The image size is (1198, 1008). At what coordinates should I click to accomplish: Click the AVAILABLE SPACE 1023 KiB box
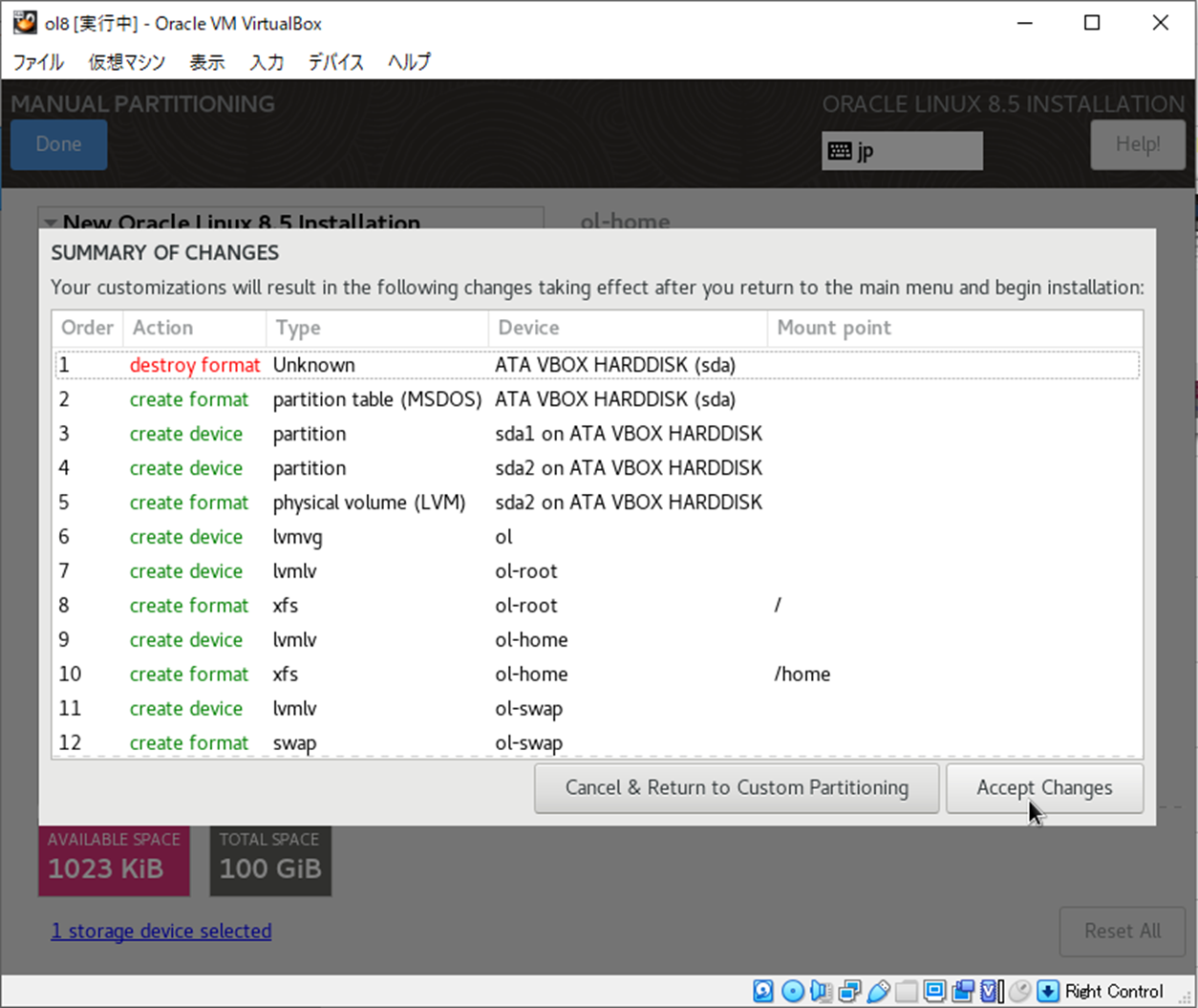pos(114,861)
